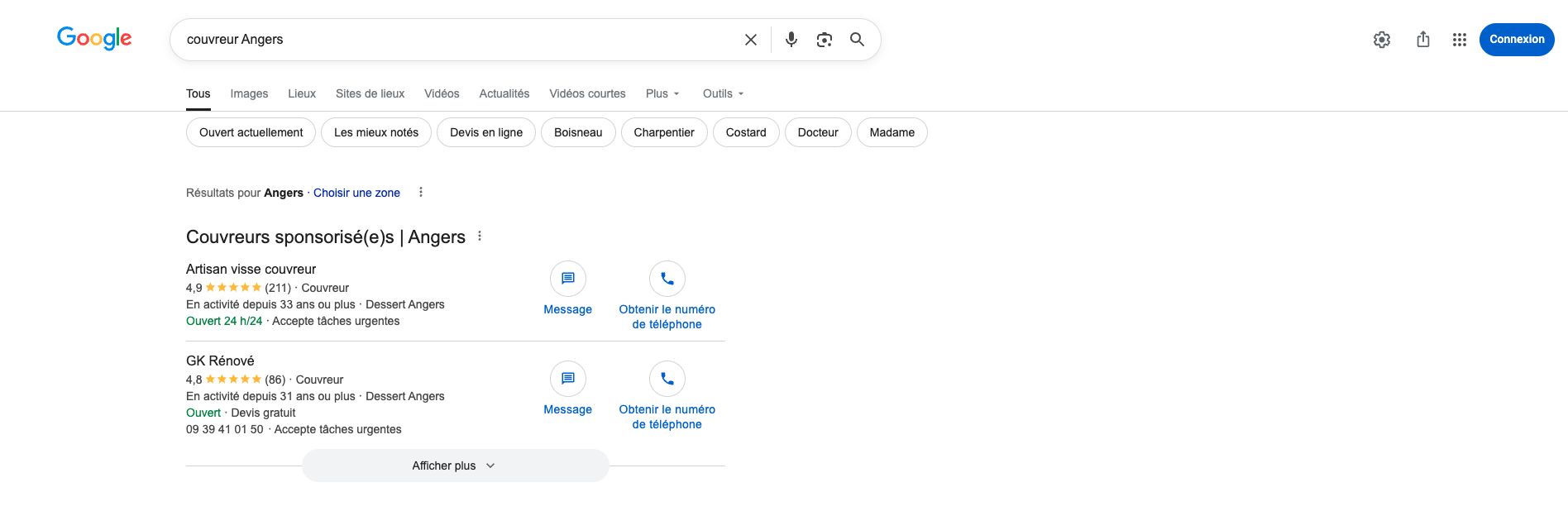Open the Google apps grid icon
This screenshot has height=511, width=1568.
click(1460, 40)
